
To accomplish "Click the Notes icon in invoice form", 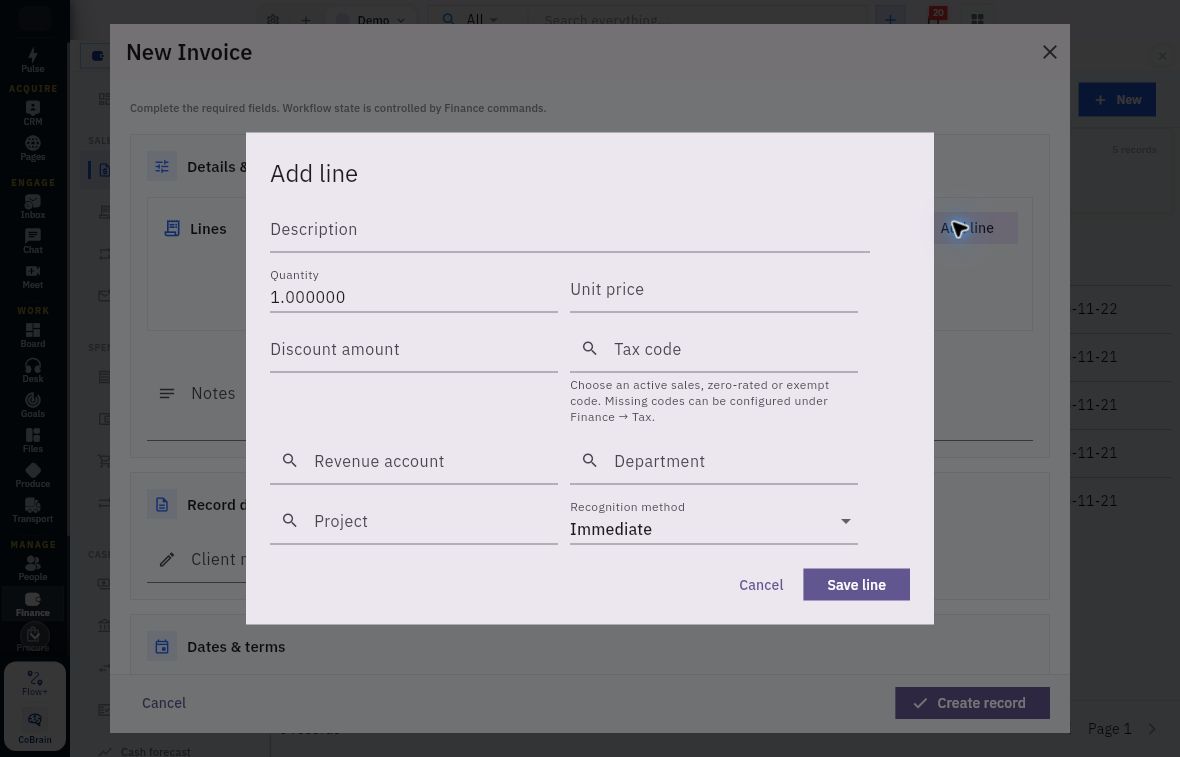I will tap(166, 394).
